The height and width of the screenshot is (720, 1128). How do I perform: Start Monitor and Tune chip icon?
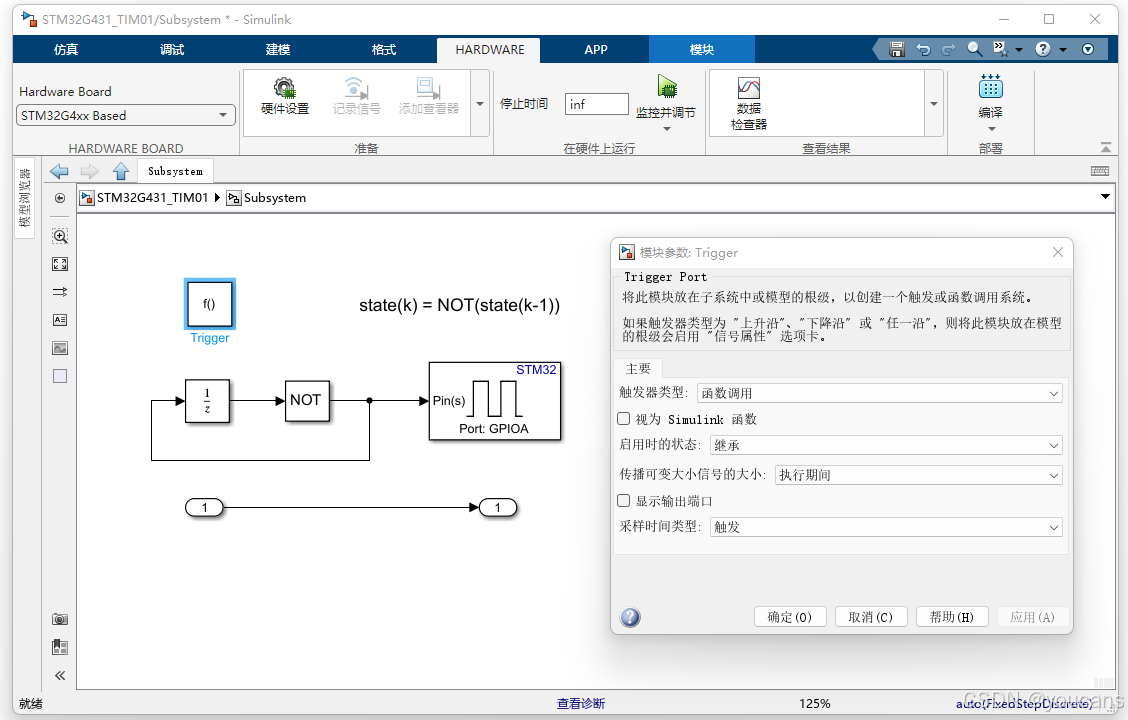667,87
